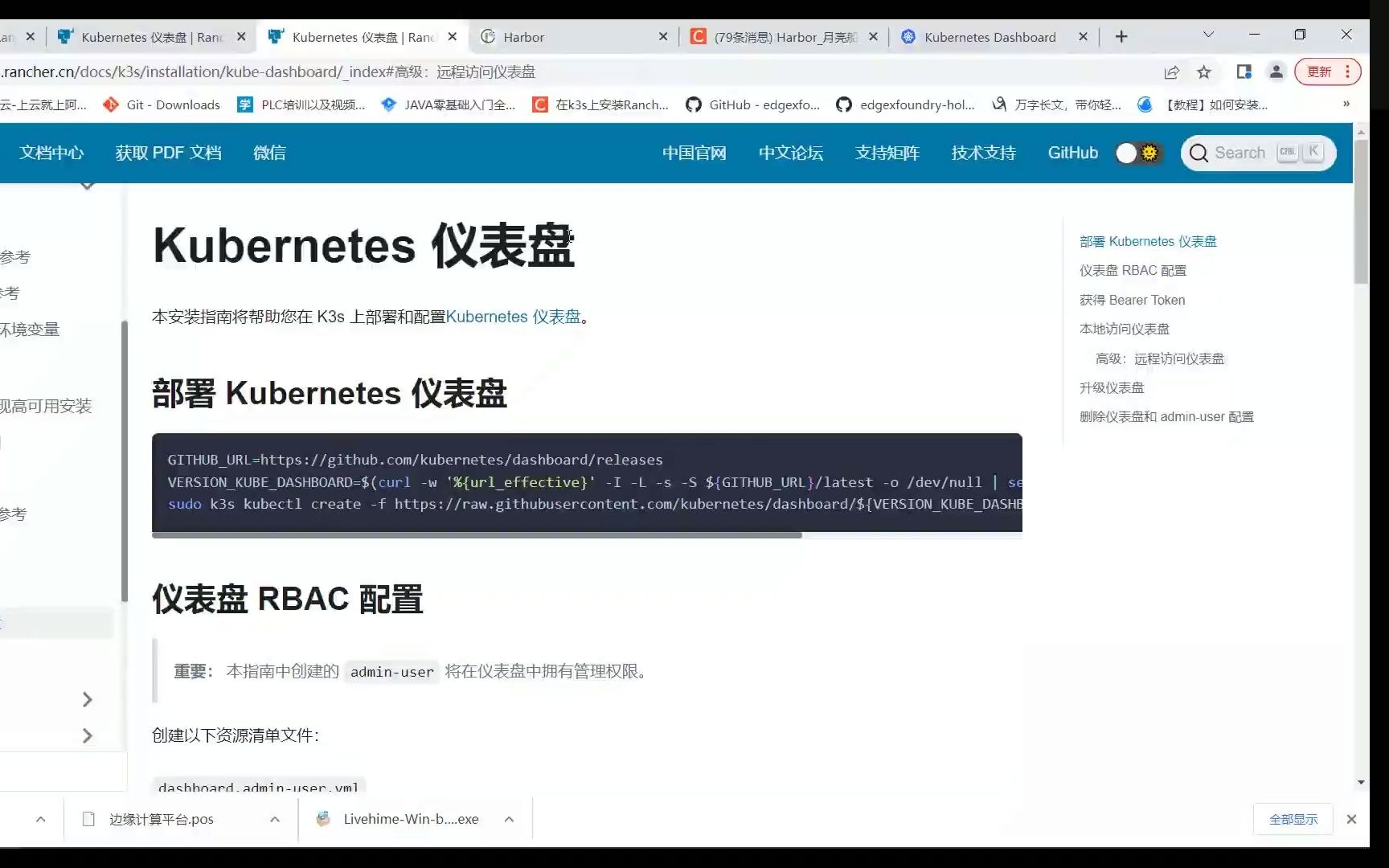
Task: Go to 文档中心 in the navbar
Action: tap(51, 153)
